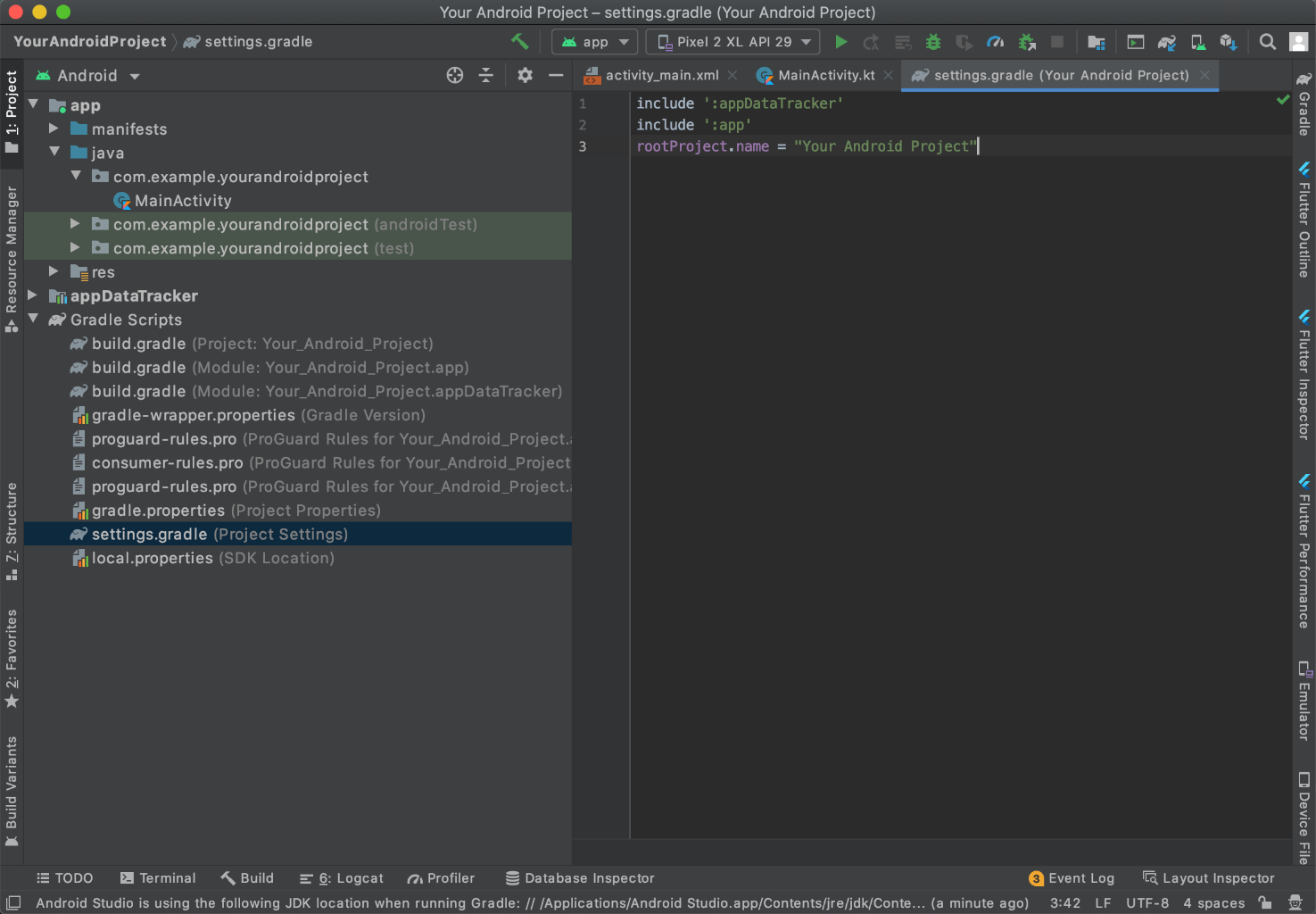Run the app with the green play icon

[840, 42]
